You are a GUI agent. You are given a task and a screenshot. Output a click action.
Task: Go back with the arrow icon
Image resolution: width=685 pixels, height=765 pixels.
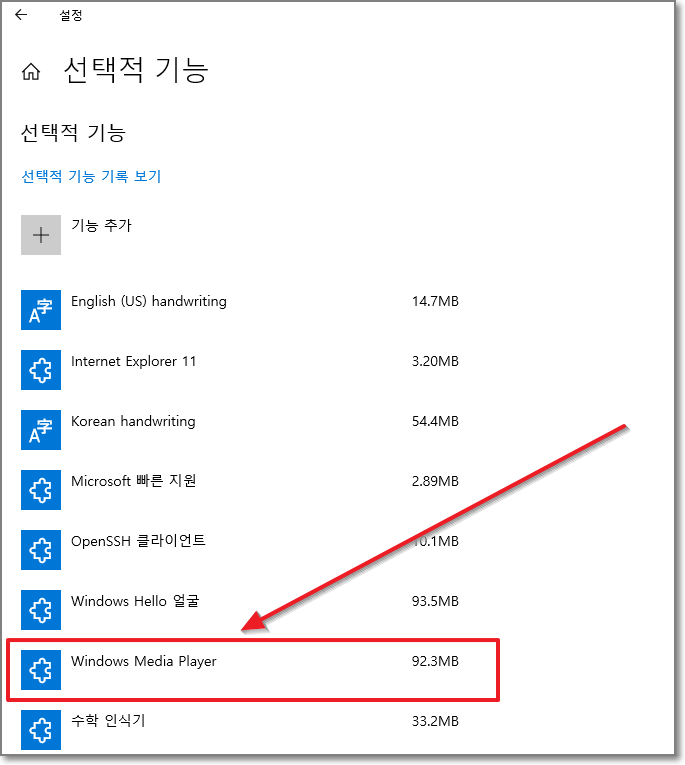pos(20,15)
